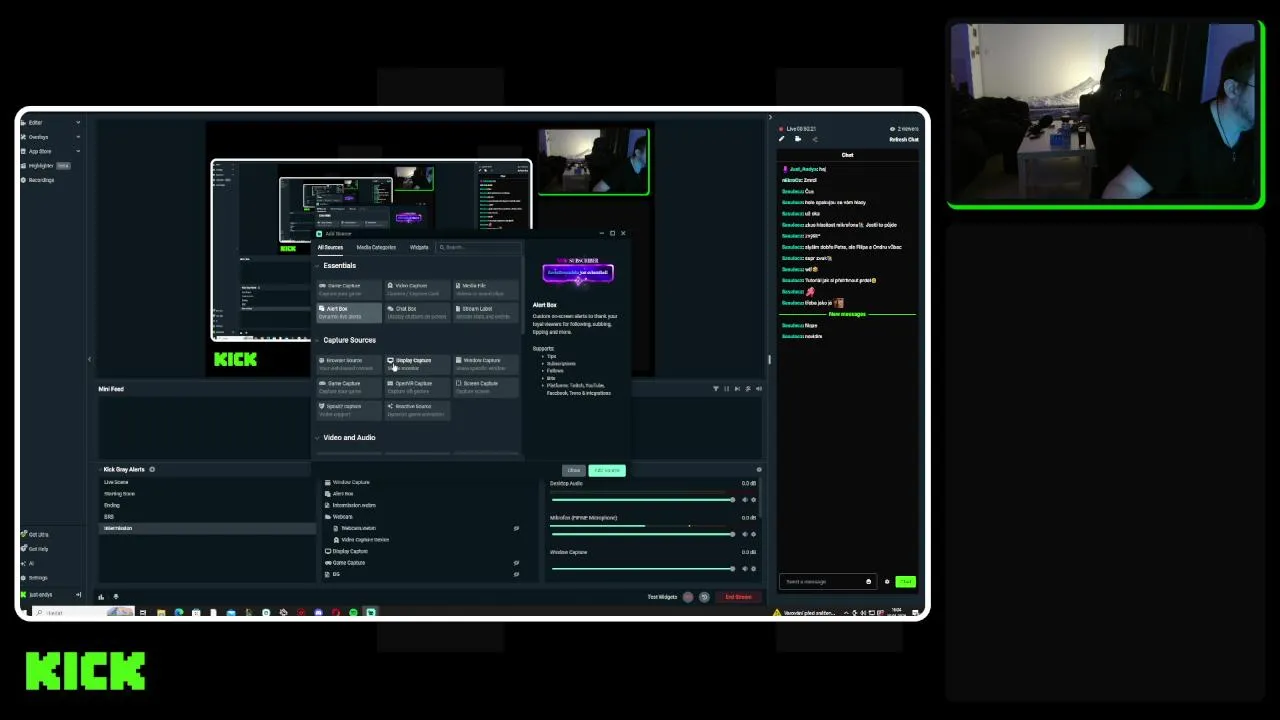Open Settings in the left sidebar
This screenshot has height=720, width=1280.
(35, 578)
